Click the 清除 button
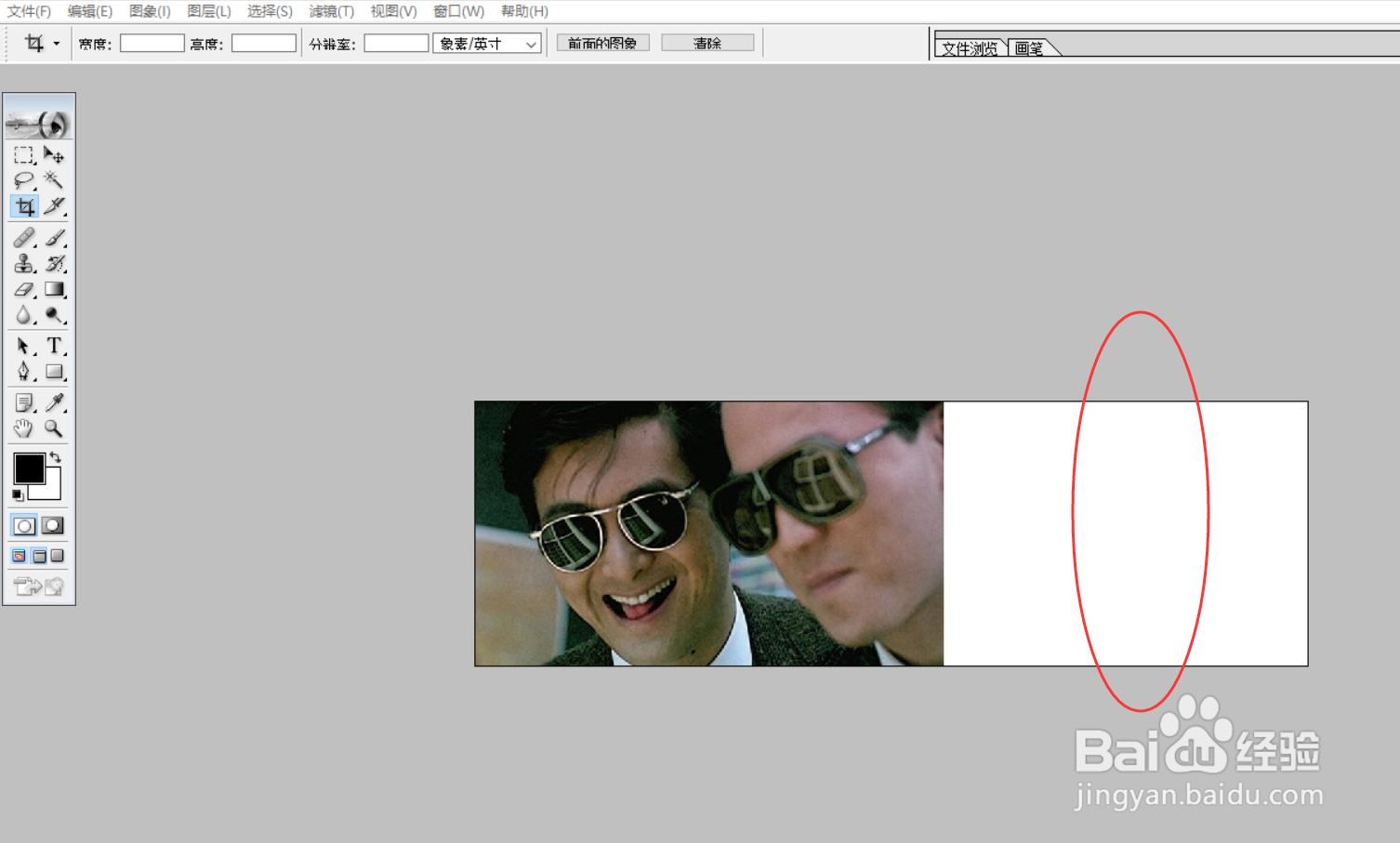1400x843 pixels. pos(707,43)
